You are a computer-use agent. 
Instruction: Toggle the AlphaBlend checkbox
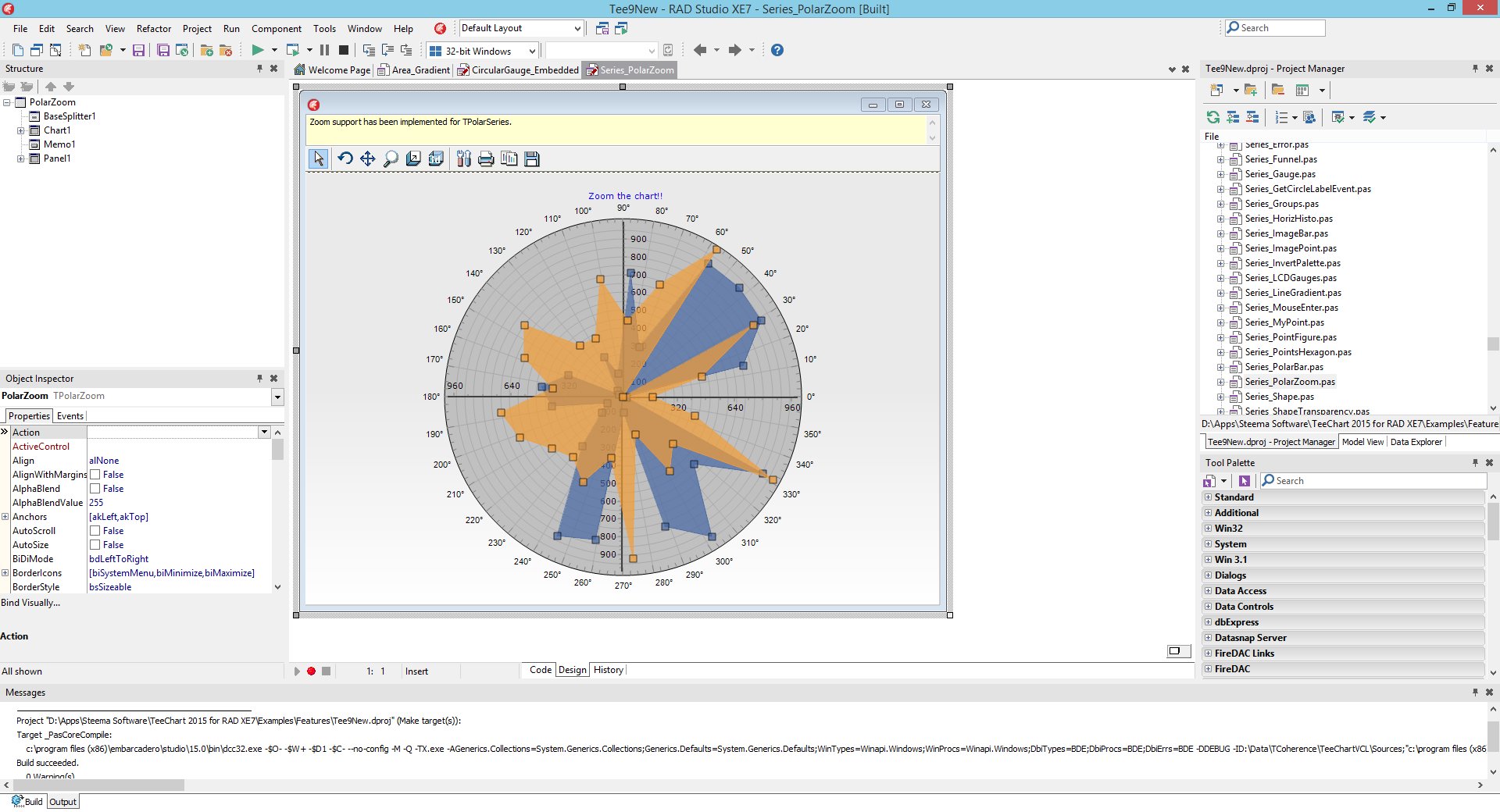95,489
